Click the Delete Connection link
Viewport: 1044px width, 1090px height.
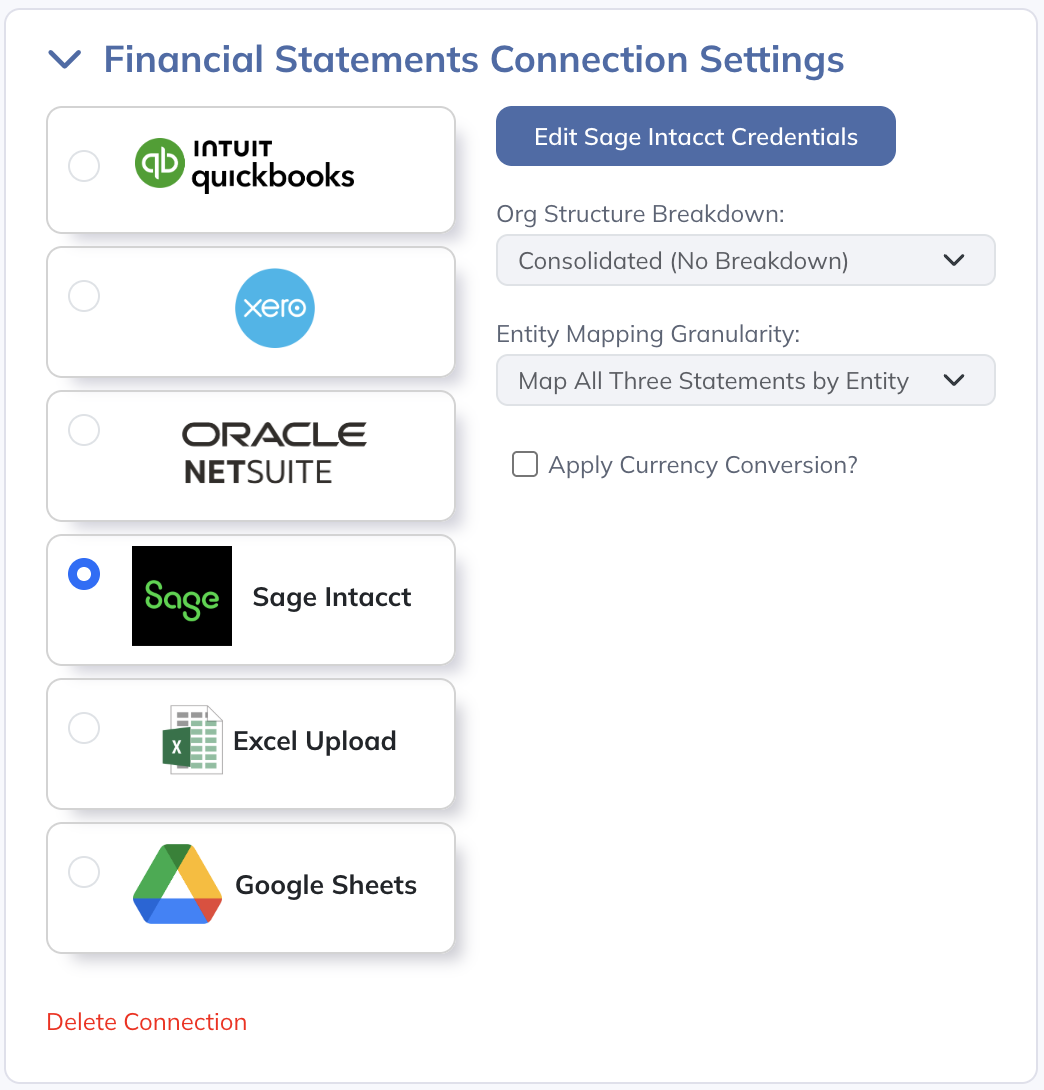[147, 1022]
